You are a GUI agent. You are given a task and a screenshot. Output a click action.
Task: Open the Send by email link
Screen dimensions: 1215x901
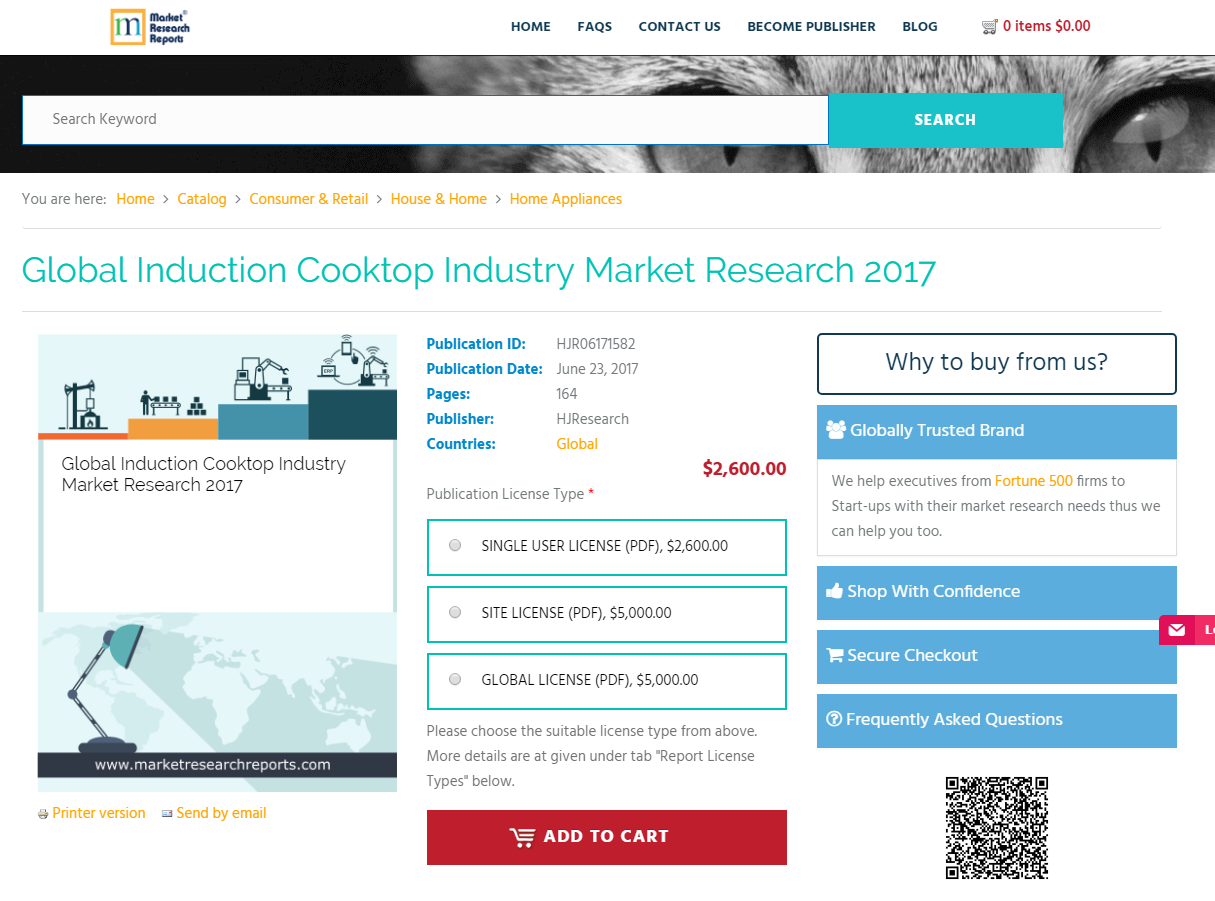click(x=221, y=813)
